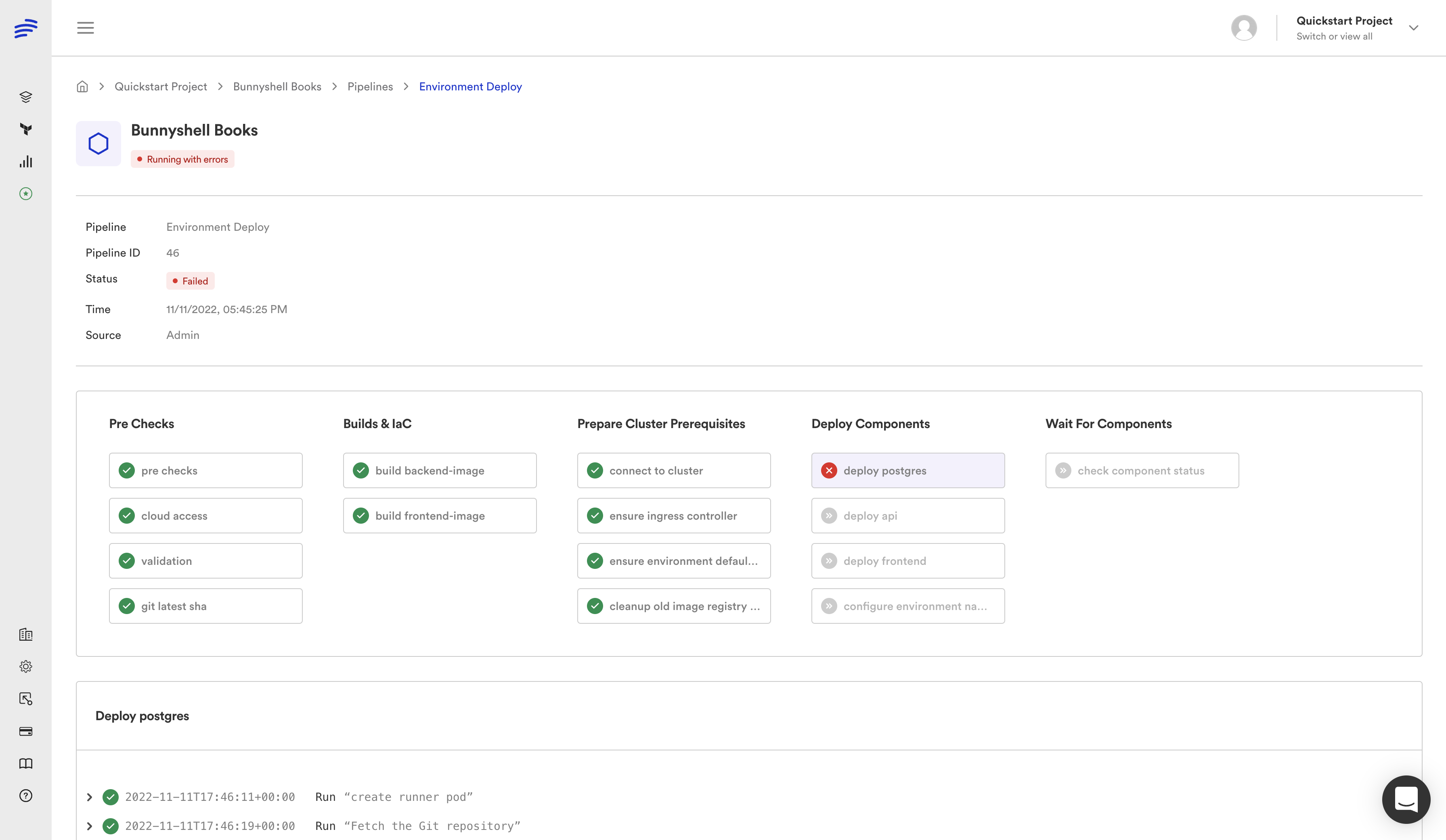Select the check component status step

pos(1141,470)
